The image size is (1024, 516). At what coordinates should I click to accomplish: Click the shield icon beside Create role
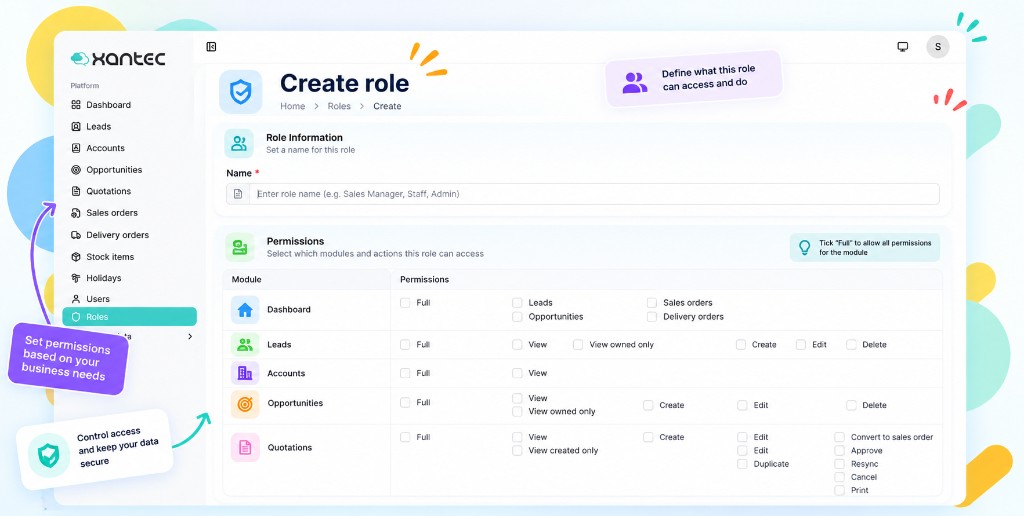(x=240, y=92)
